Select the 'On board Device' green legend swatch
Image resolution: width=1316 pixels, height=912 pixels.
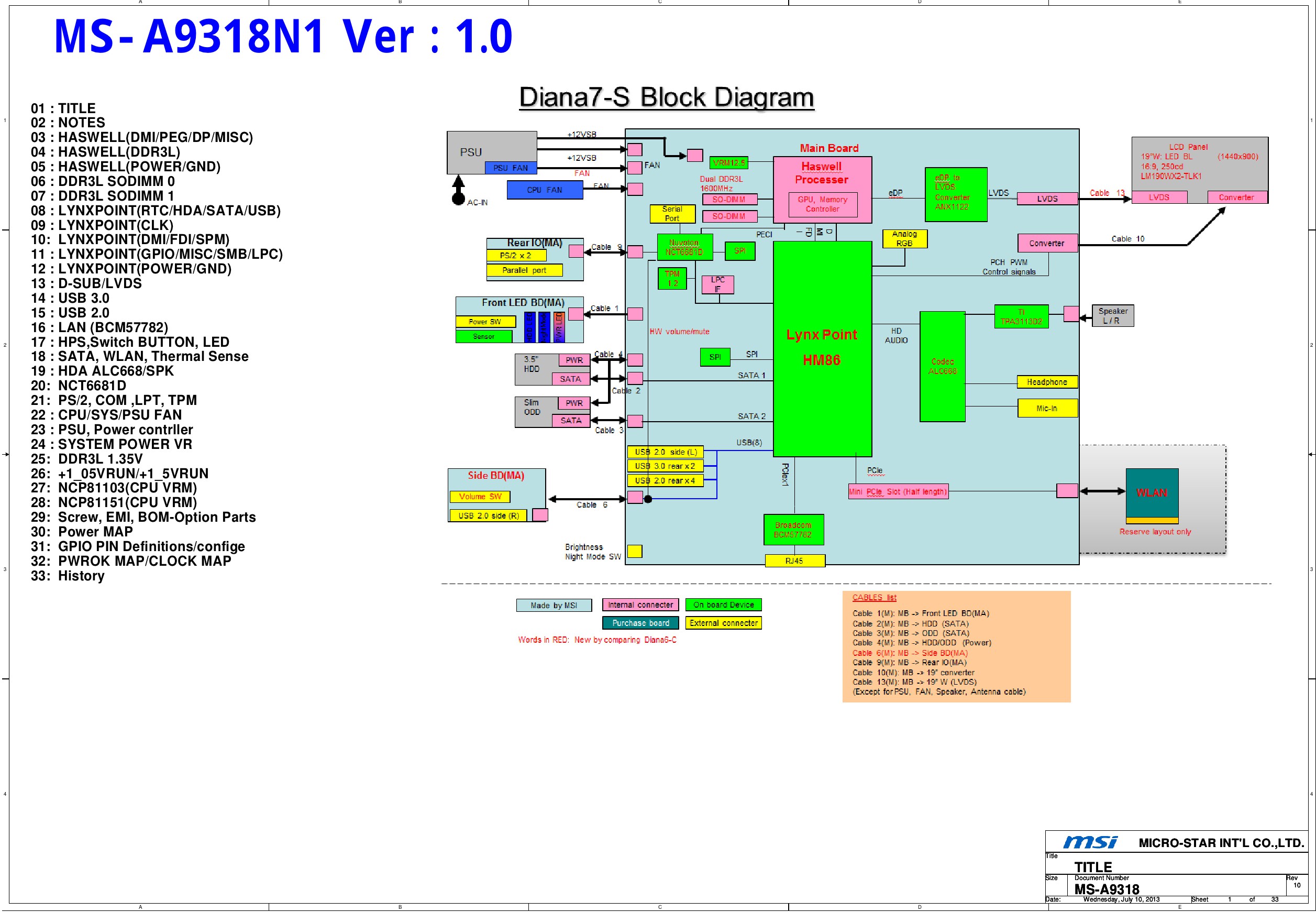coord(723,605)
